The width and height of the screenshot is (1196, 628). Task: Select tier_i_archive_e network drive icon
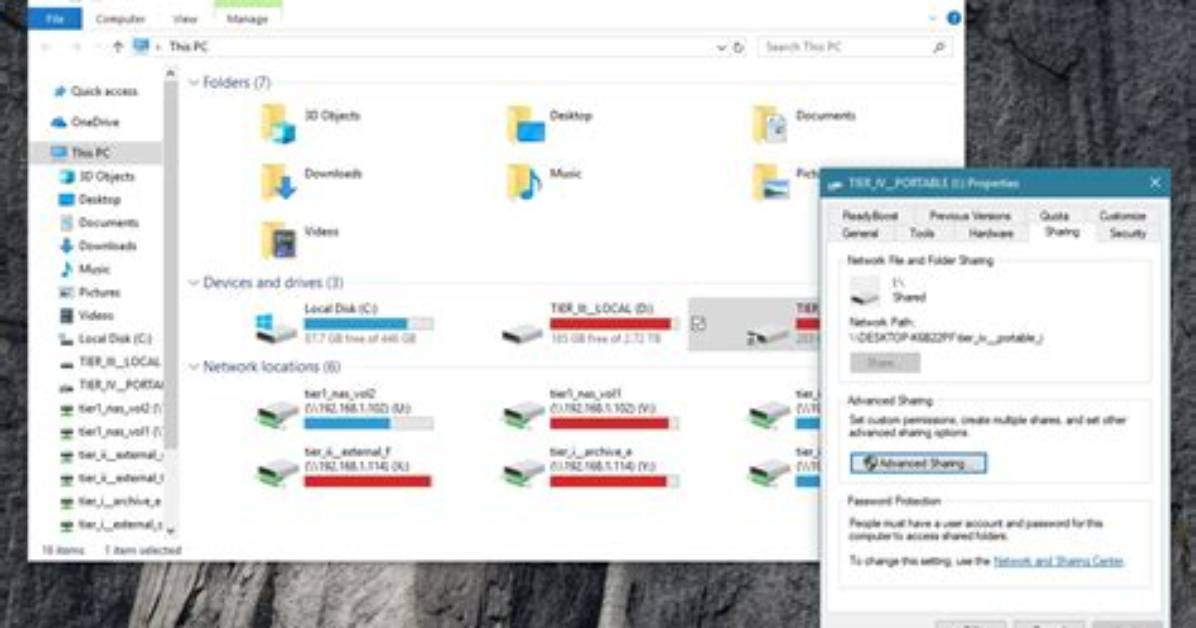523,471
